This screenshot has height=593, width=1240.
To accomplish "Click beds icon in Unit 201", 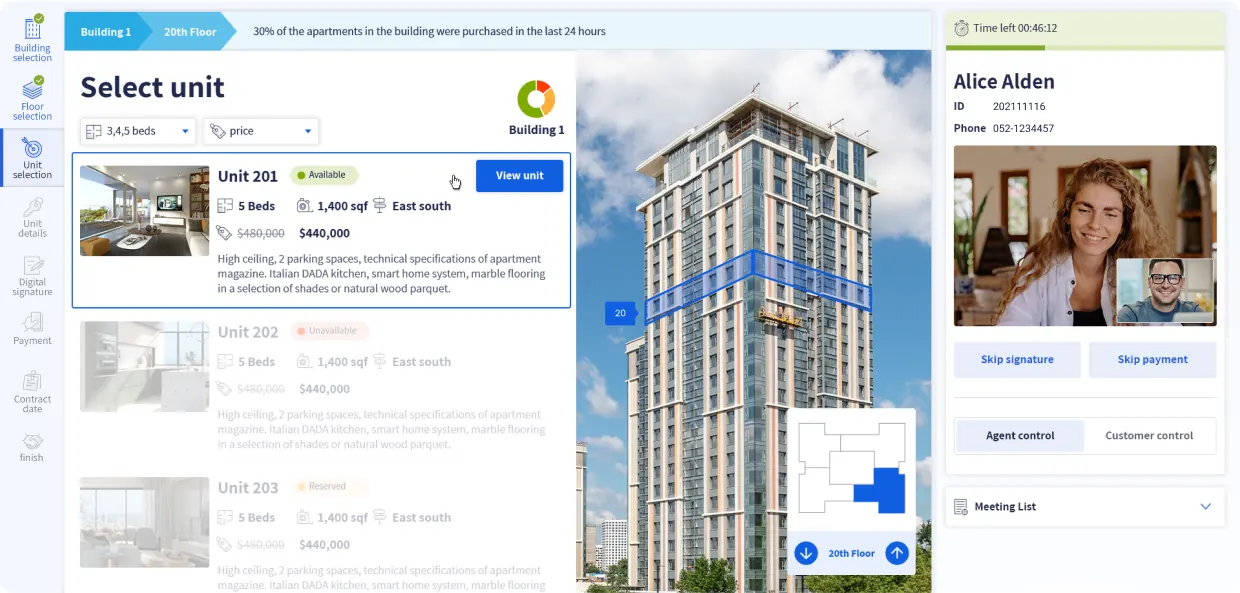I will click(225, 206).
